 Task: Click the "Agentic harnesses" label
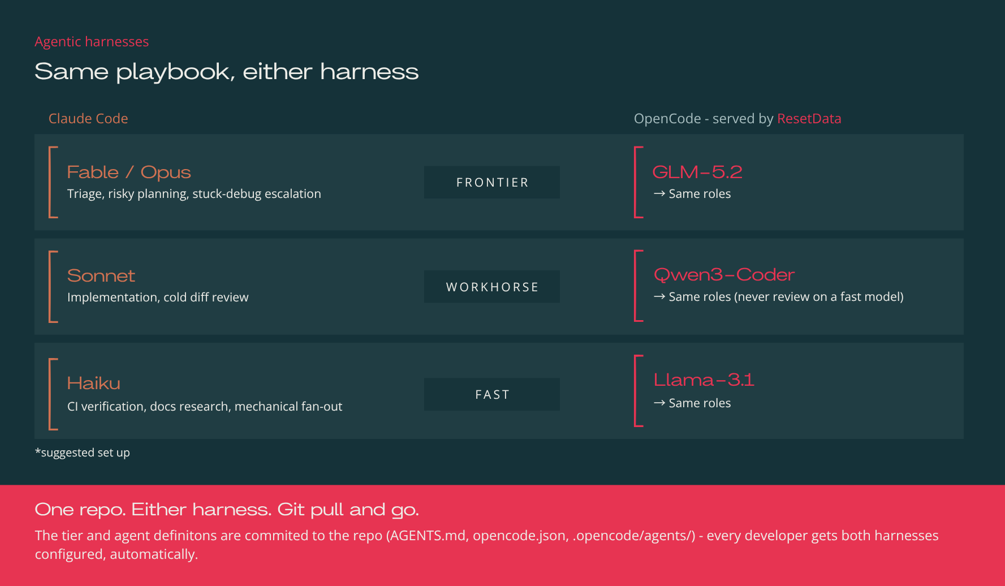(x=92, y=42)
